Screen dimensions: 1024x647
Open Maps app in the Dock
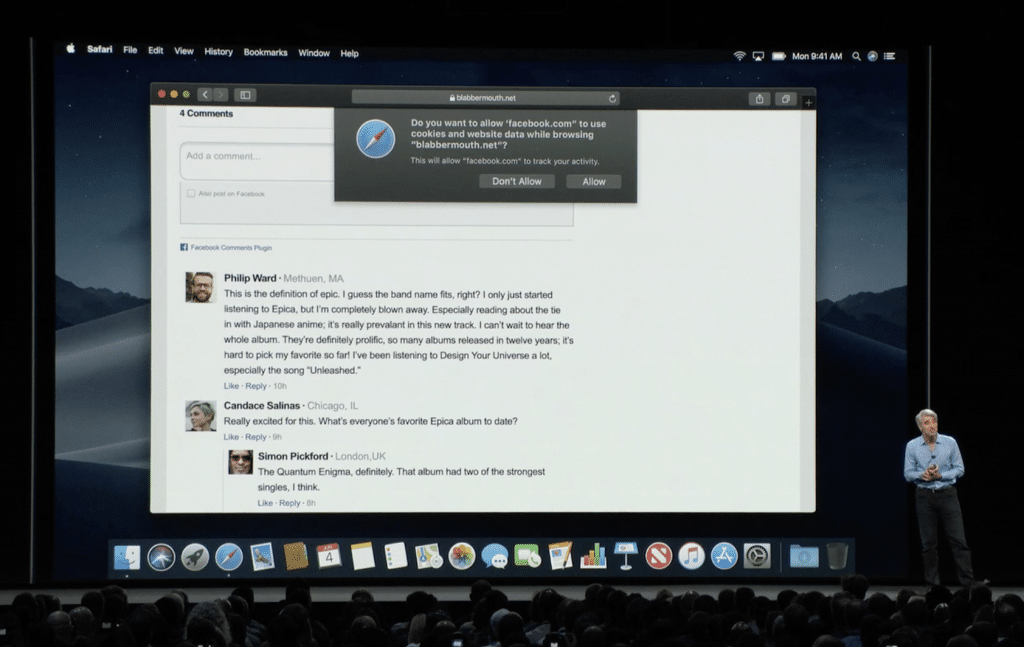[x=429, y=556]
